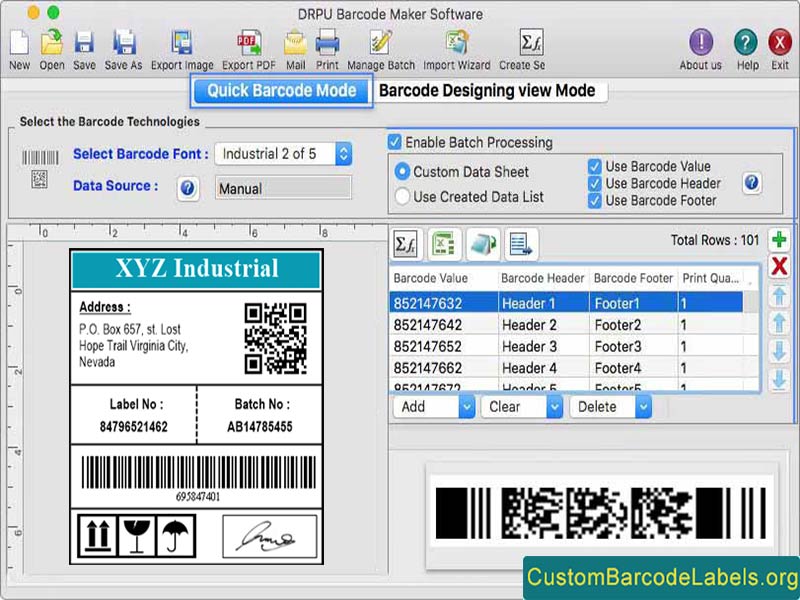The width and height of the screenshot is (800, 600).
Task: Delete rows using the red X icon
Action: coord(781,267)
